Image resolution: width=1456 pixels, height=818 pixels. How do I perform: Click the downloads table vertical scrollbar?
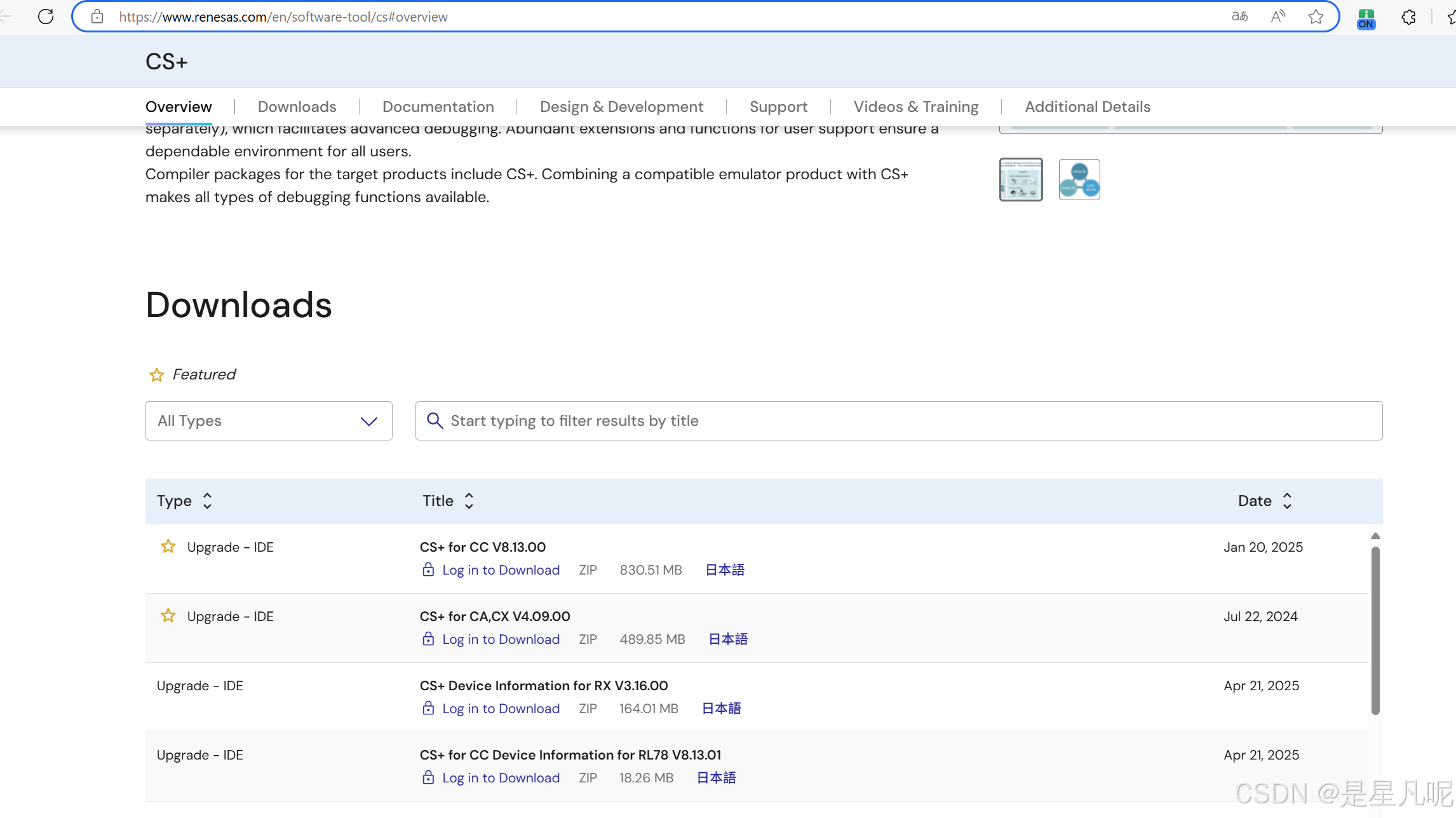coord(1375,629)
